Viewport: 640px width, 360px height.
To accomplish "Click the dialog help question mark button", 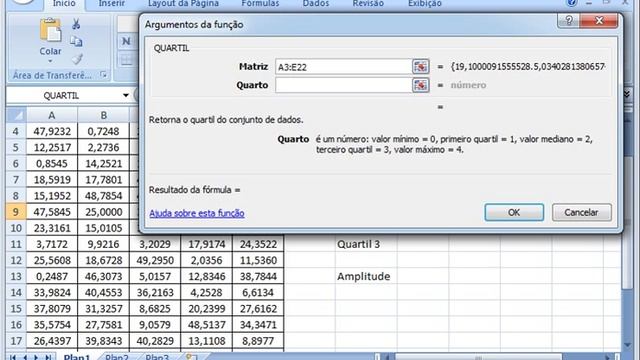I will pos(569,20).
